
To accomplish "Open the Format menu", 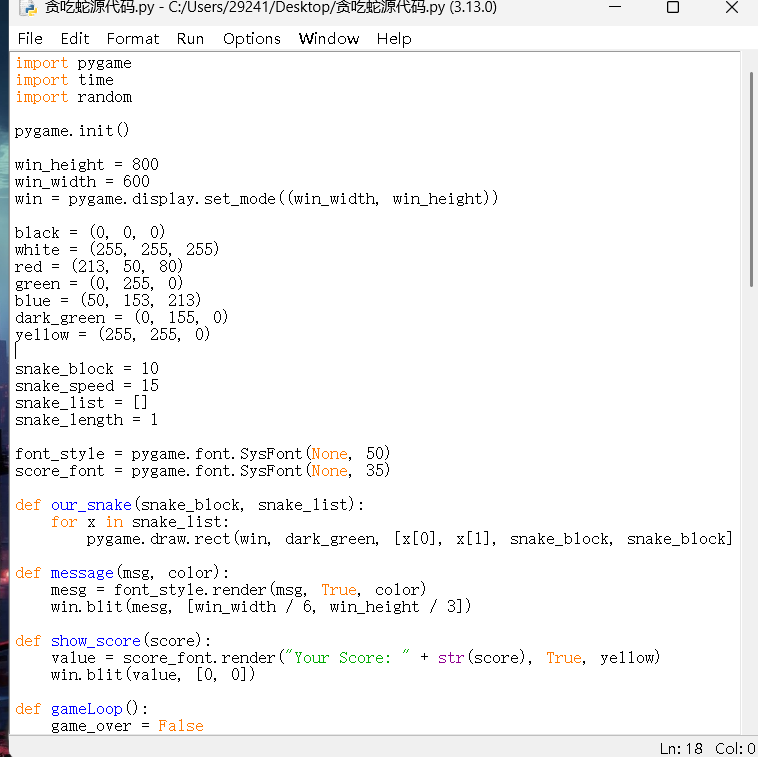I will (x=132, y=39).
